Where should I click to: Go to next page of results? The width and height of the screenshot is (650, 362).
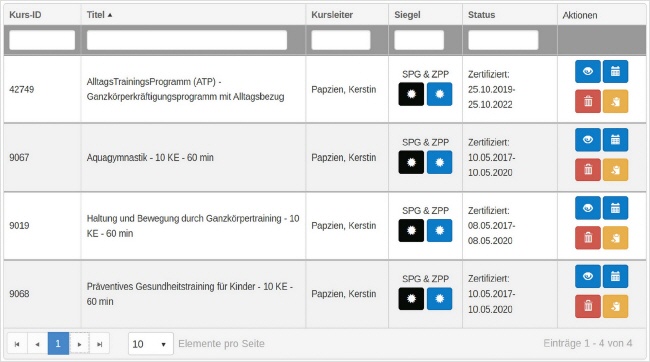79,344
